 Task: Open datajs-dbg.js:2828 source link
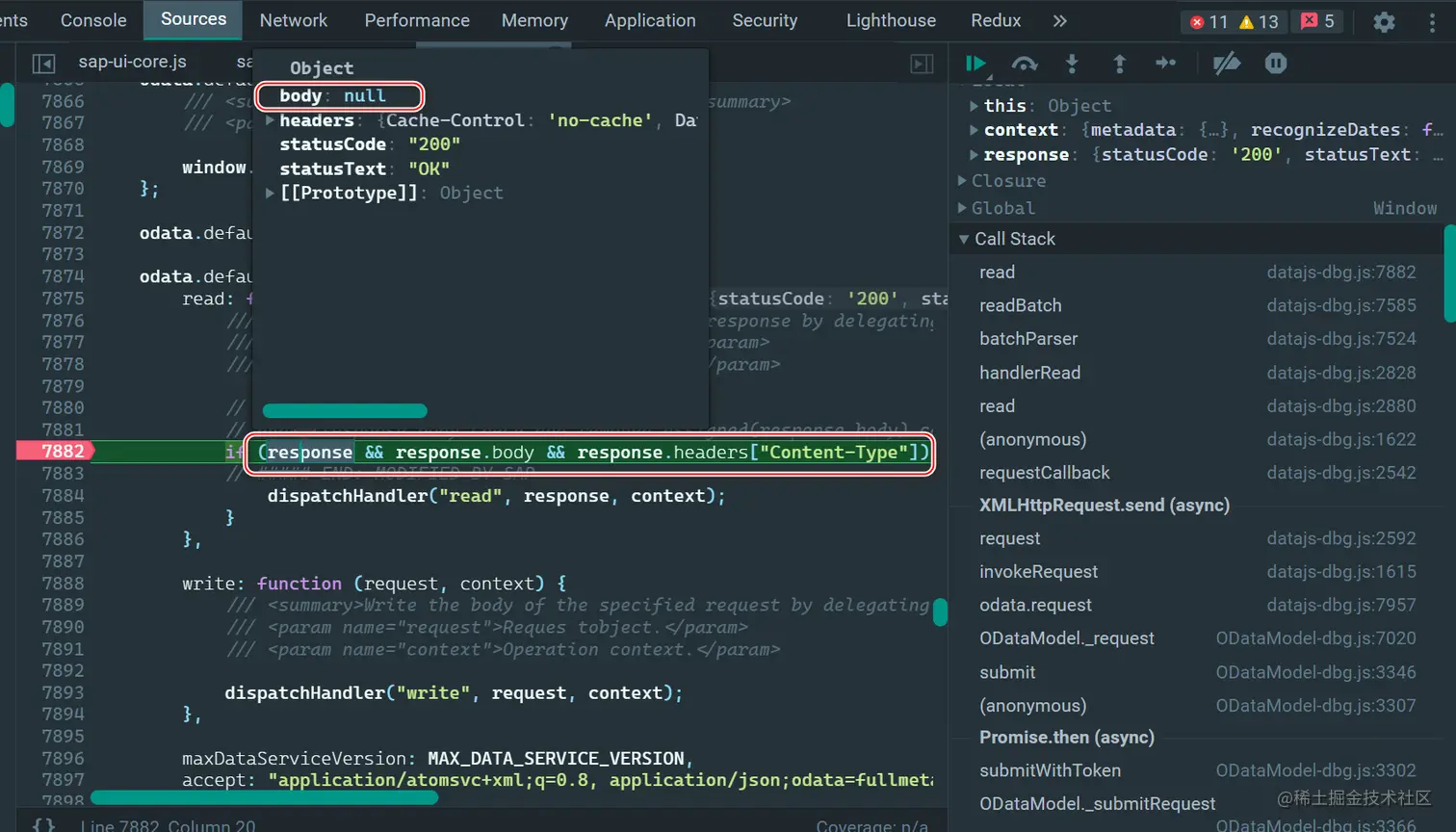1341,373
